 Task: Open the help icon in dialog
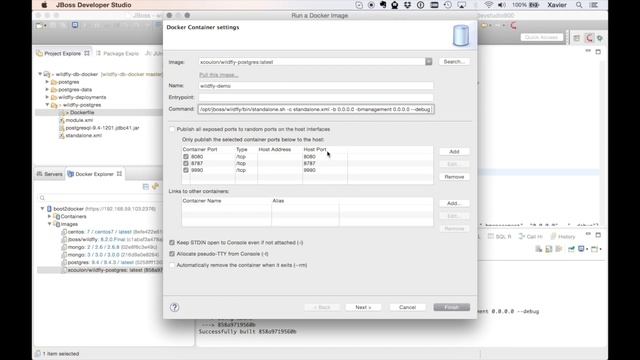point(174,307)
